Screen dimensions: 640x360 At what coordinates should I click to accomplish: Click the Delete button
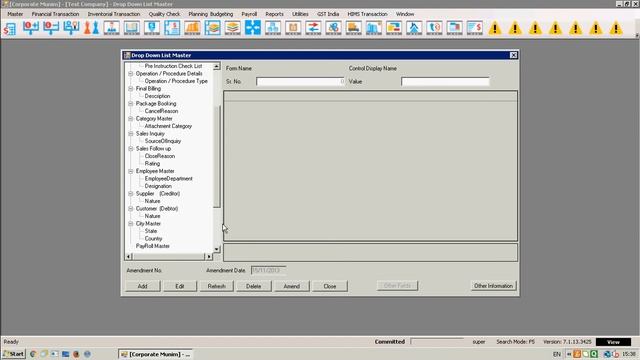[x=253, y=286]
